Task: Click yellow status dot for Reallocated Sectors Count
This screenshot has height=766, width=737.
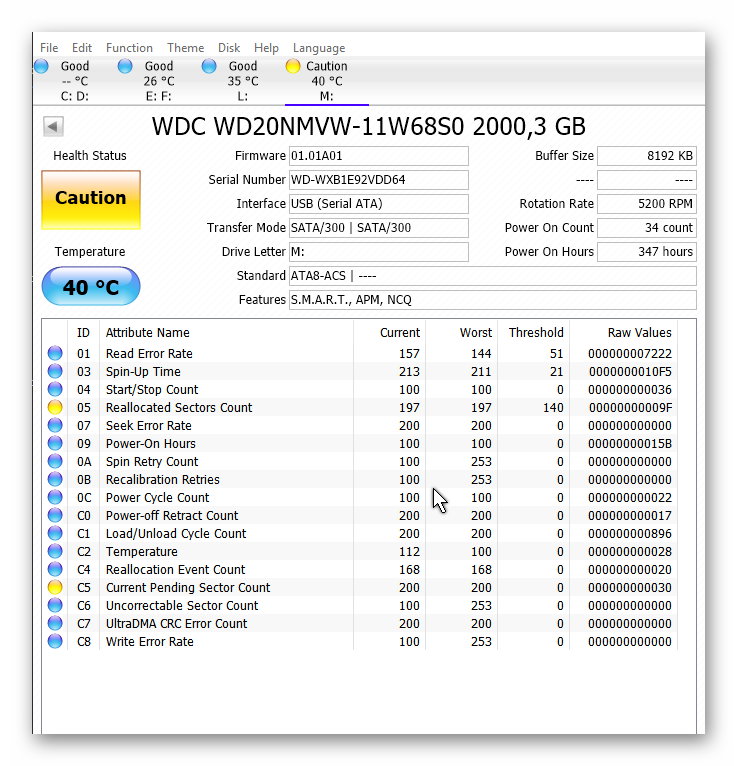Action: pos(55,407)
